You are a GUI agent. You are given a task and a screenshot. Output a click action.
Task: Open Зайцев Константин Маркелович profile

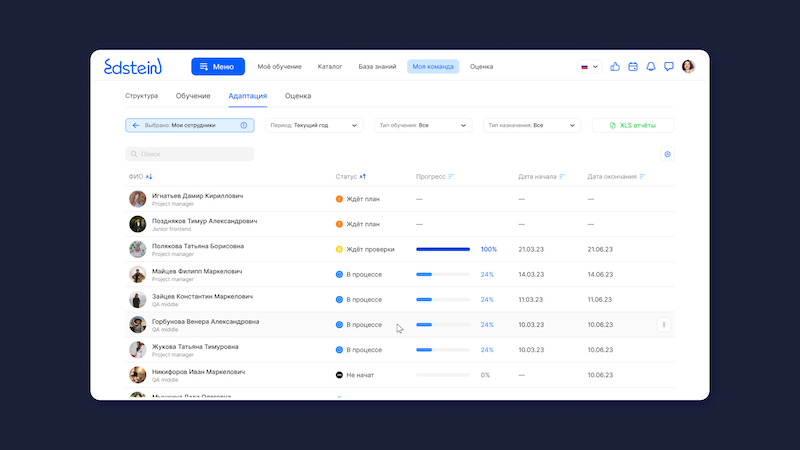coord(202,296)
